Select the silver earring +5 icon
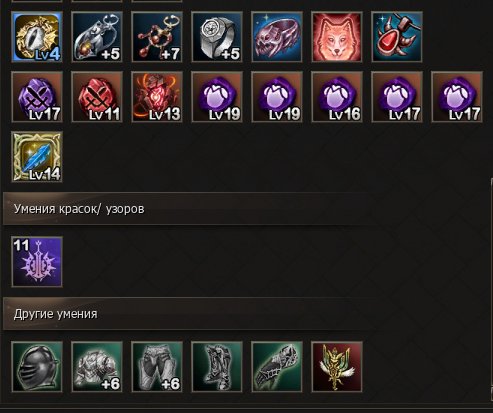 click(x=97, y=37)
